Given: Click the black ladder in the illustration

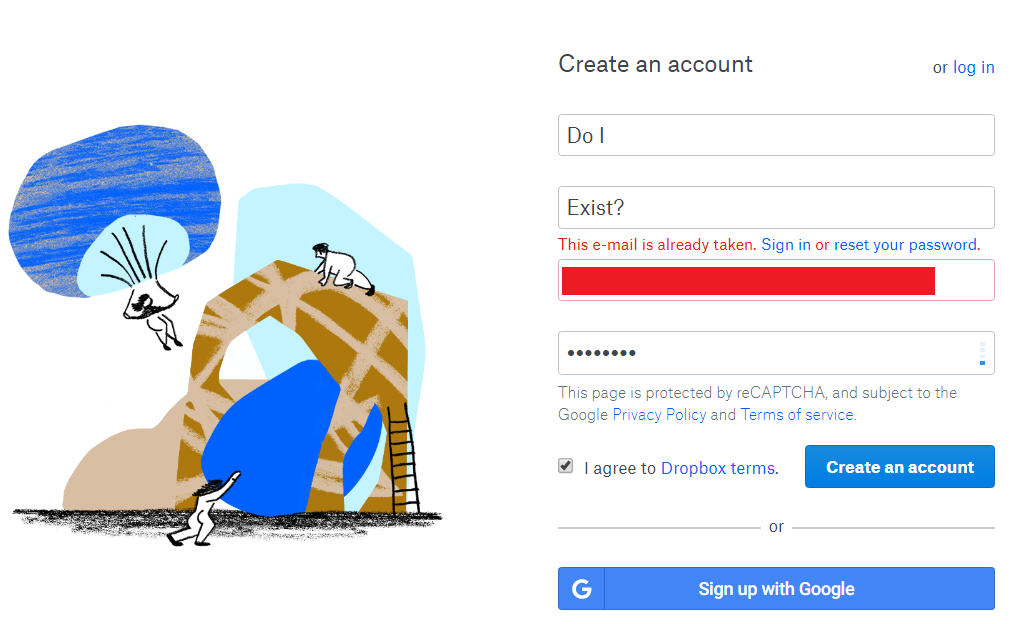Looking at the screenshot, I should pyautogui.click(x=403, y=459).
